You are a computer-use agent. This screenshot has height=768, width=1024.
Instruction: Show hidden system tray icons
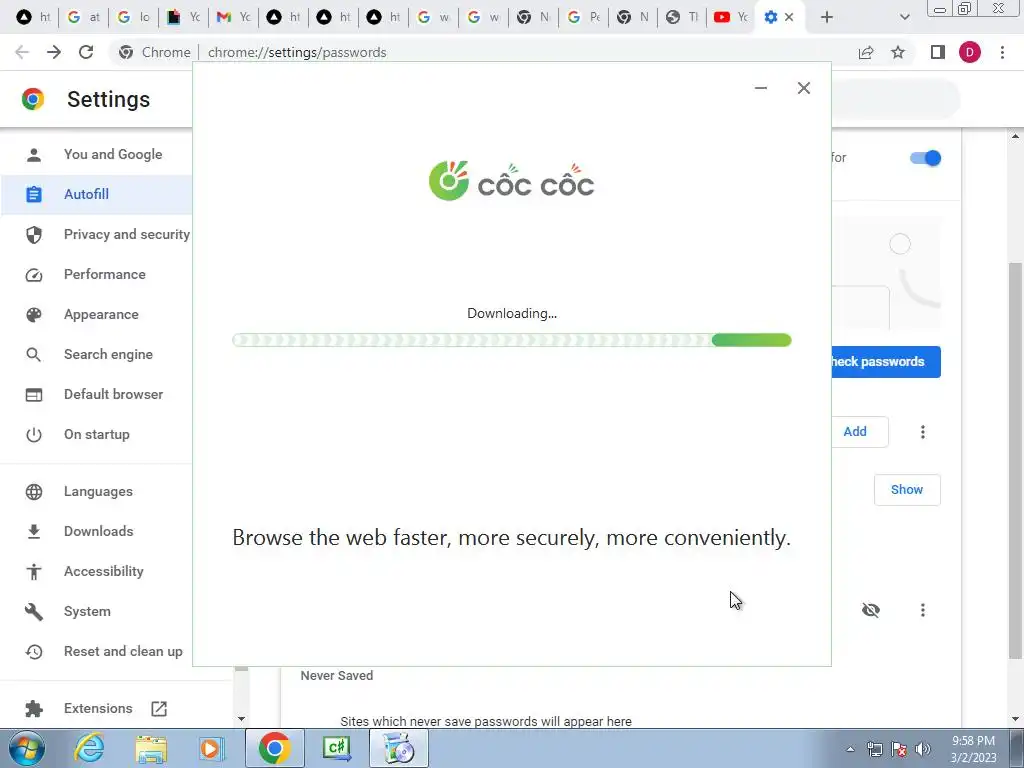click(850, 749)
